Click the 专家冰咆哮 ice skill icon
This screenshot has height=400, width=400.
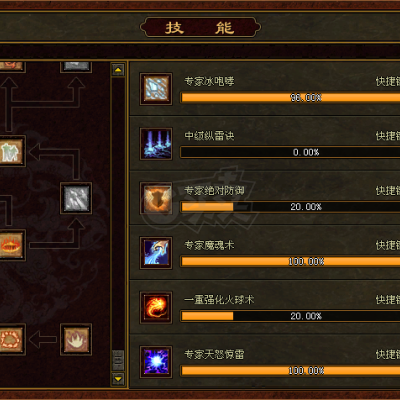point(156,89)
